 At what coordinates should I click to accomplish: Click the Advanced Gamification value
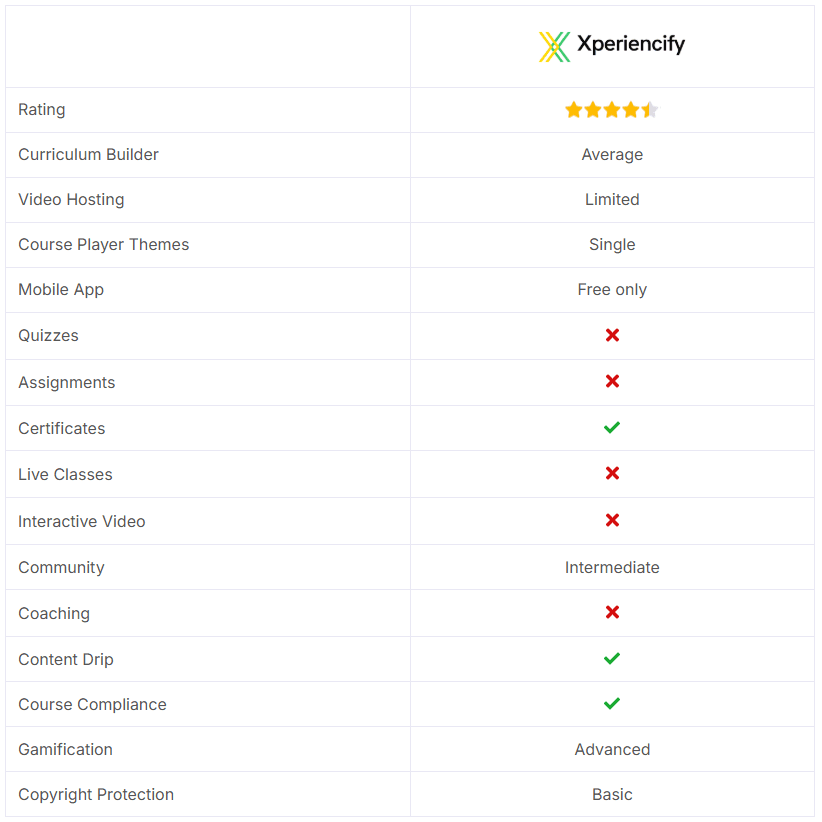tap(612, 750)
